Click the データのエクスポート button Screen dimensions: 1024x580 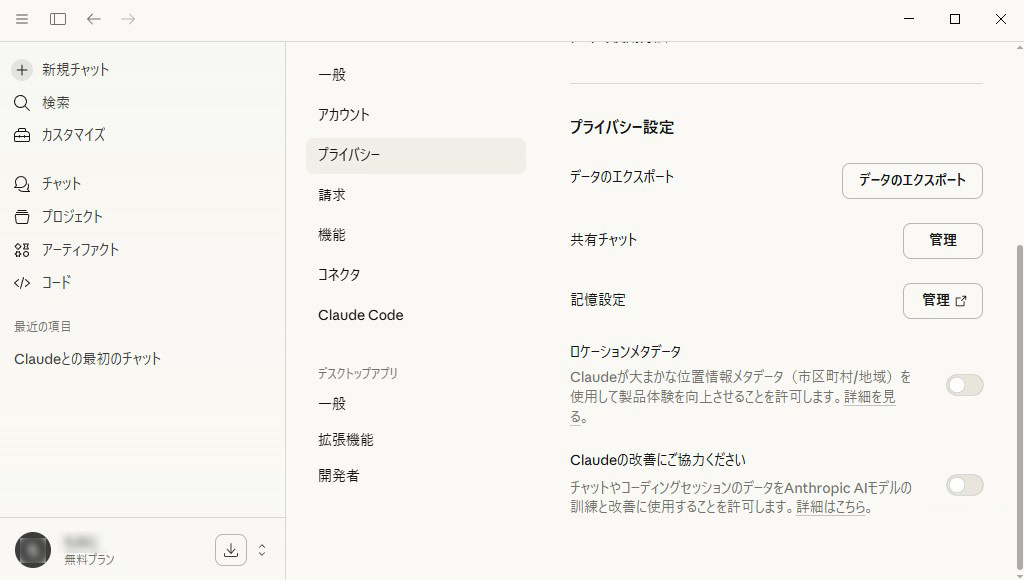[x=911, y=181]
